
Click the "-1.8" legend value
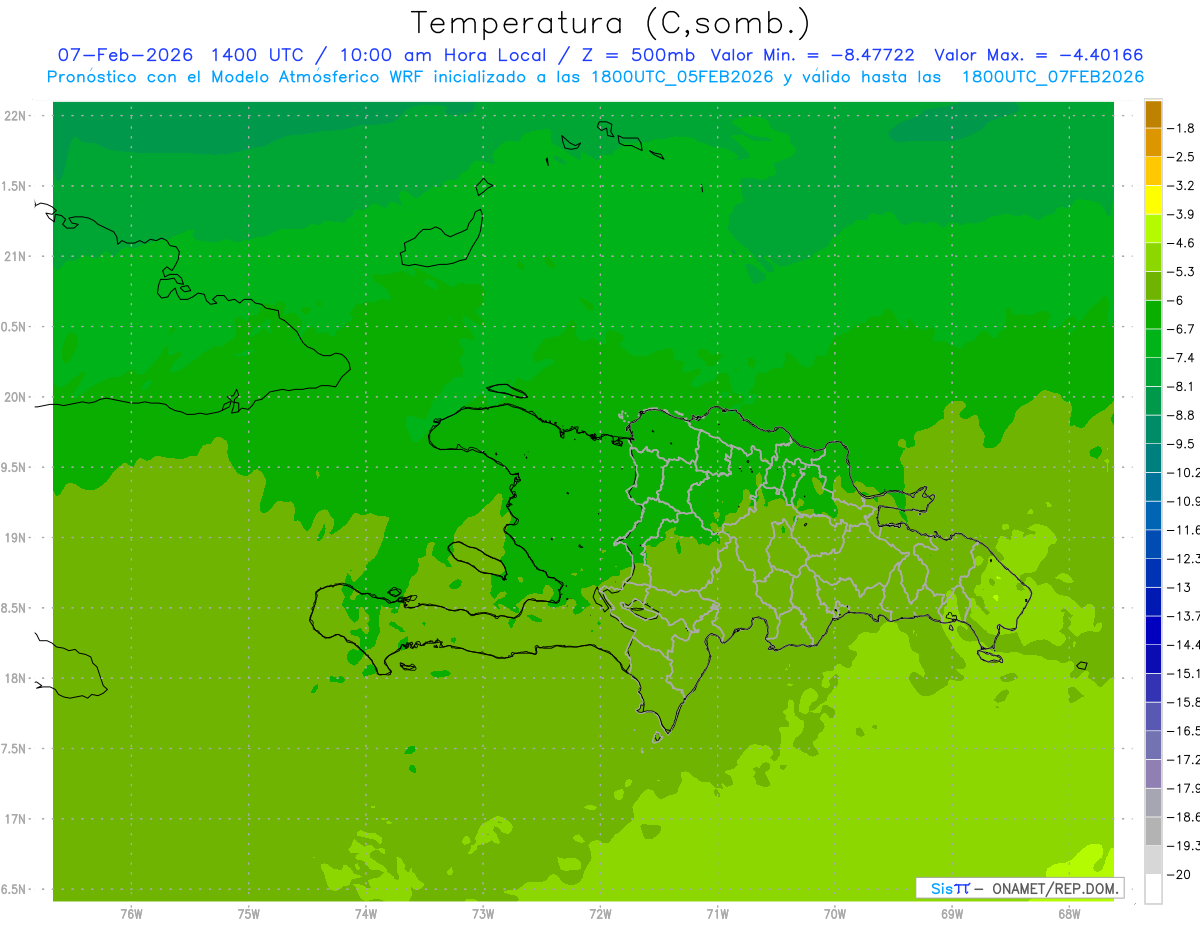tap(1182, 128)
